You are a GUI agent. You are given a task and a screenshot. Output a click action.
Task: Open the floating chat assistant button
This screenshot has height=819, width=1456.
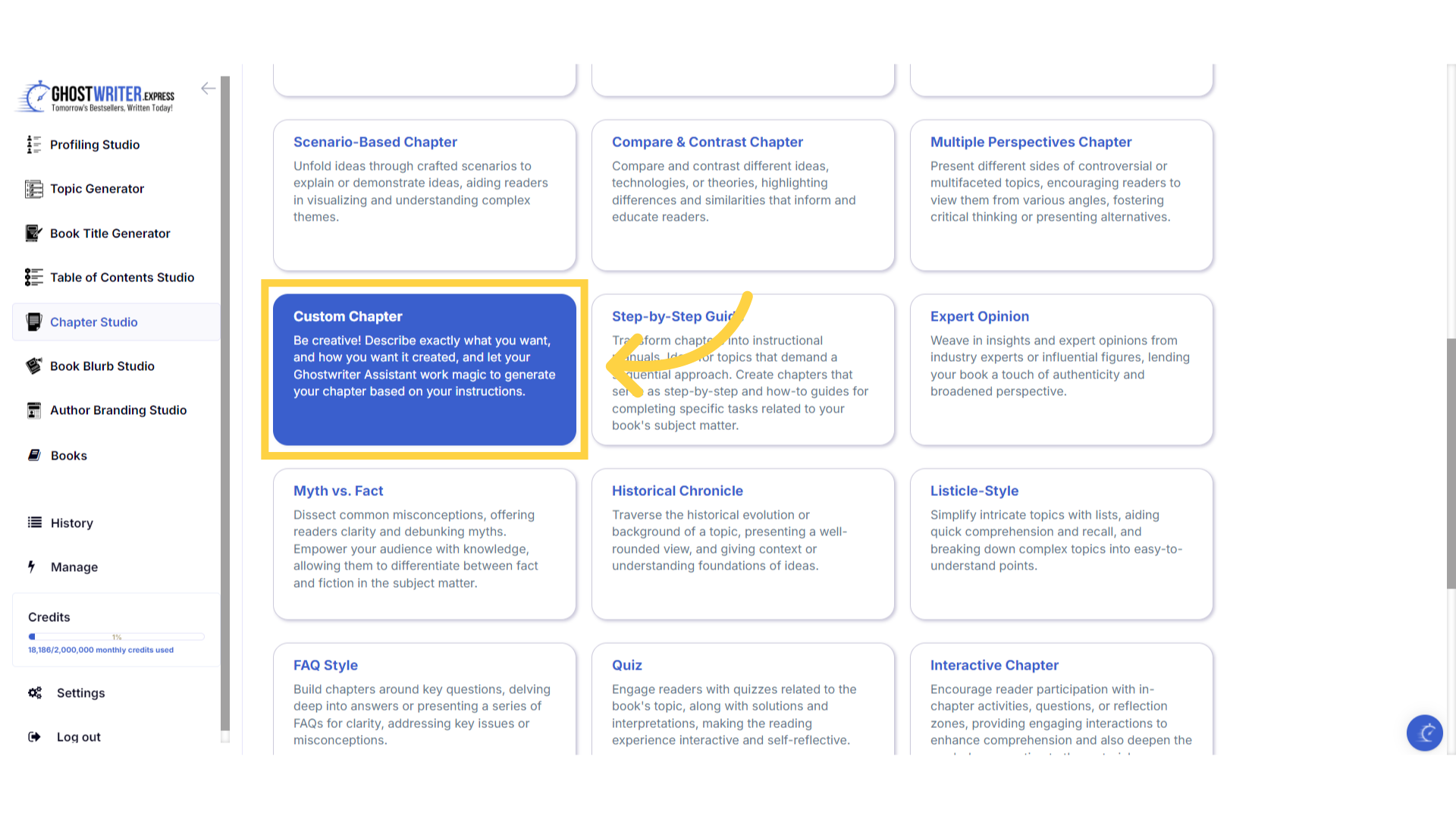coord(1424,733)
